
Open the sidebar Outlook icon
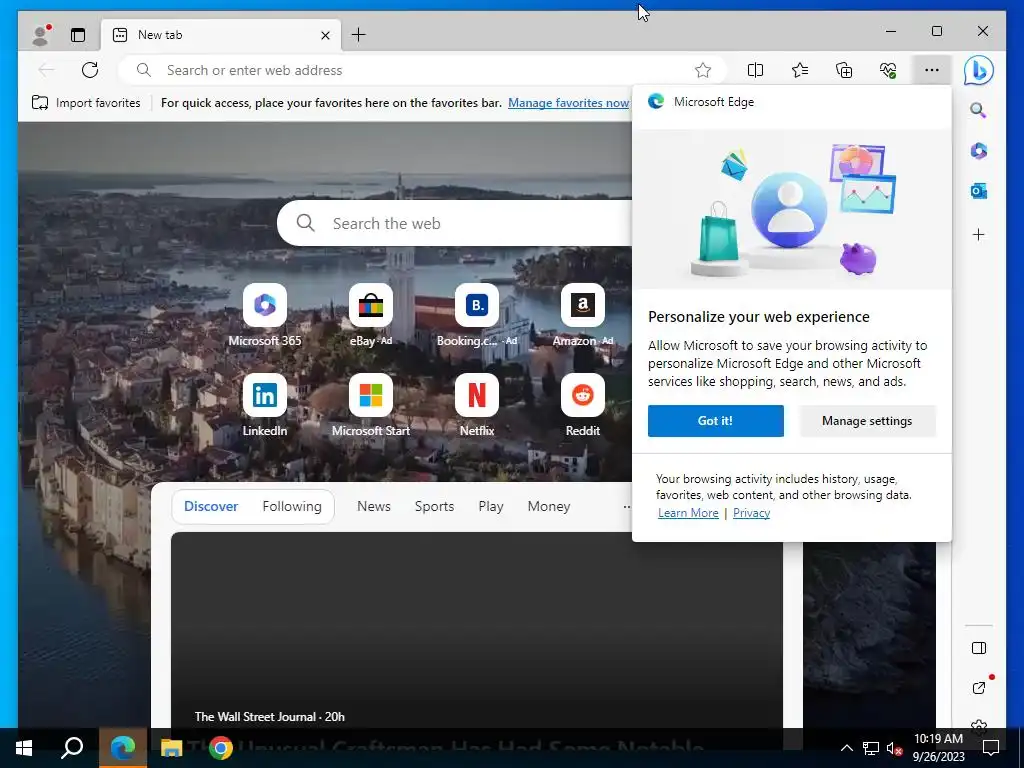click(978, 191)
